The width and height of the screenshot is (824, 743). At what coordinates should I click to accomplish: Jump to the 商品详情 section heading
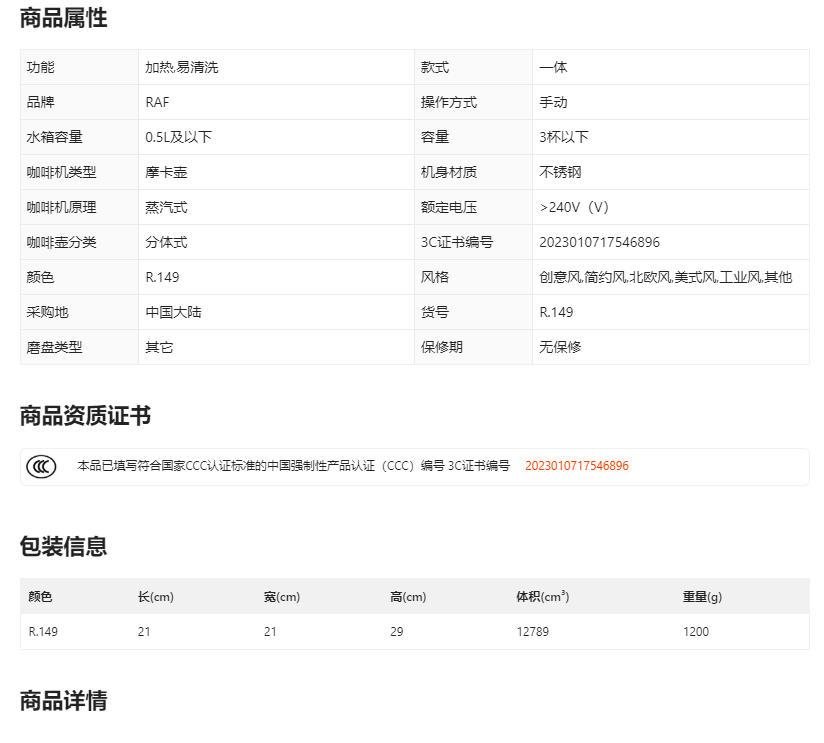63,700
